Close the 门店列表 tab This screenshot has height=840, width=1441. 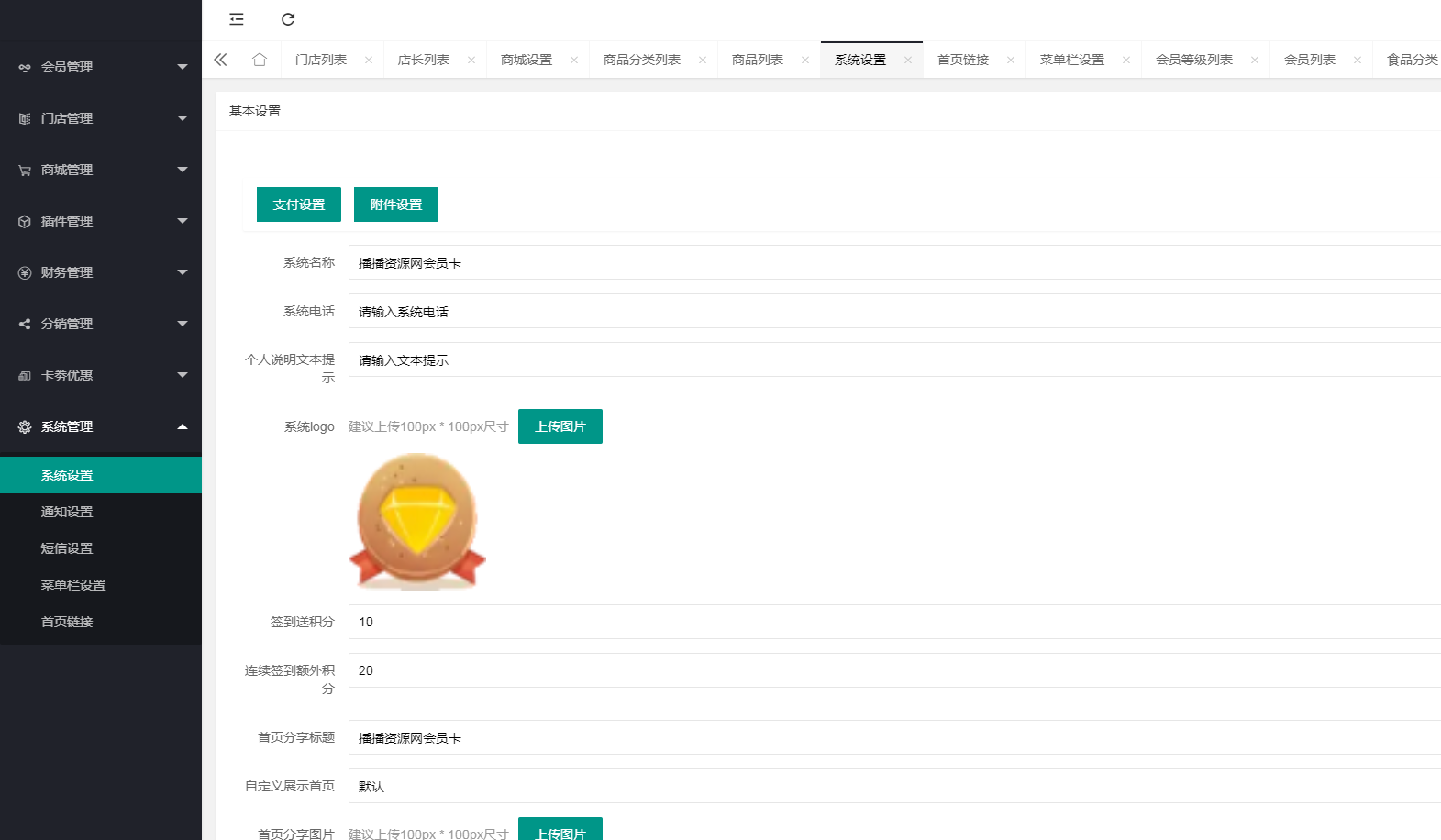[x=369, y=60]
